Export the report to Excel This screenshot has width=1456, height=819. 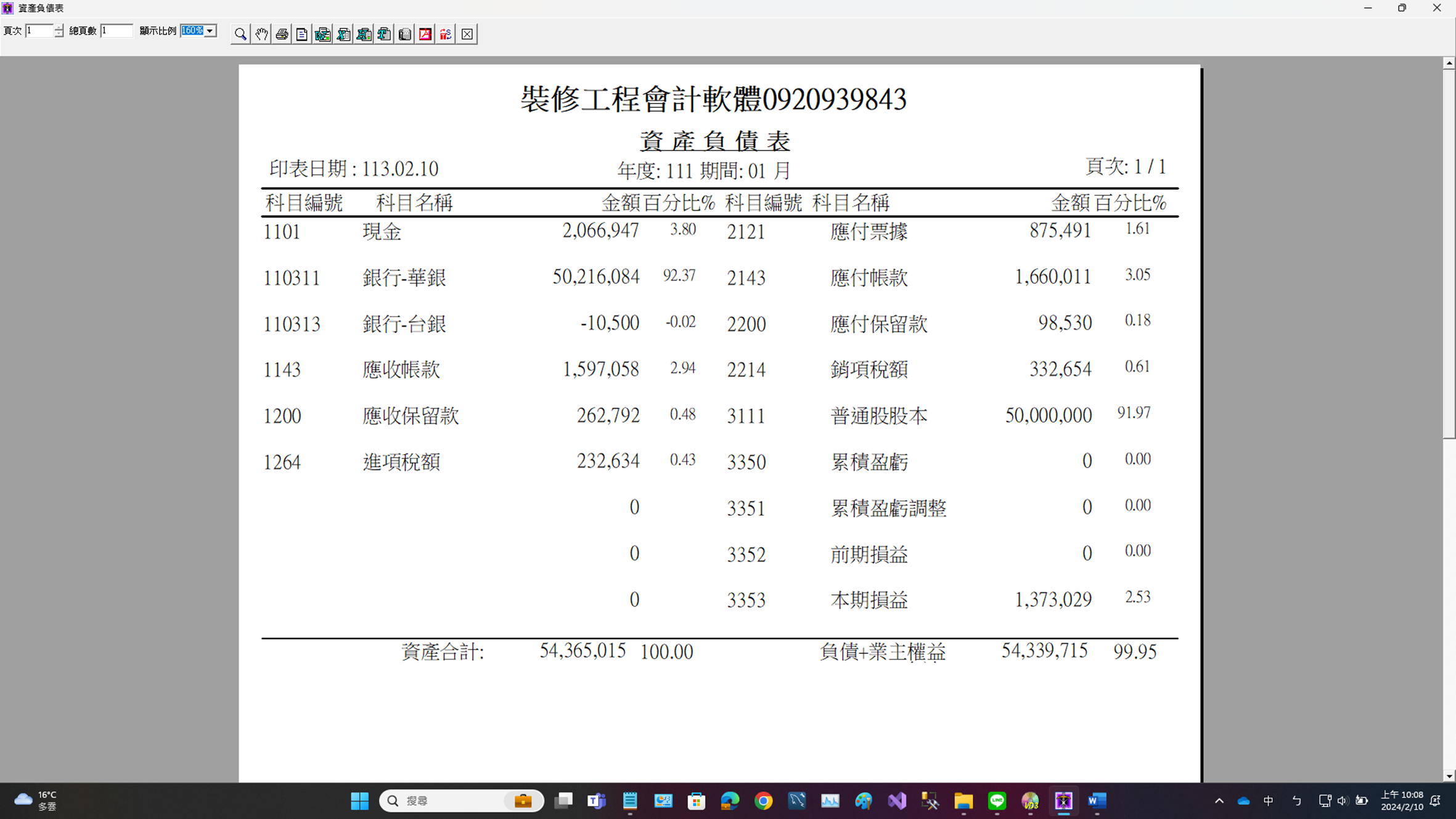tap(343, 34)
